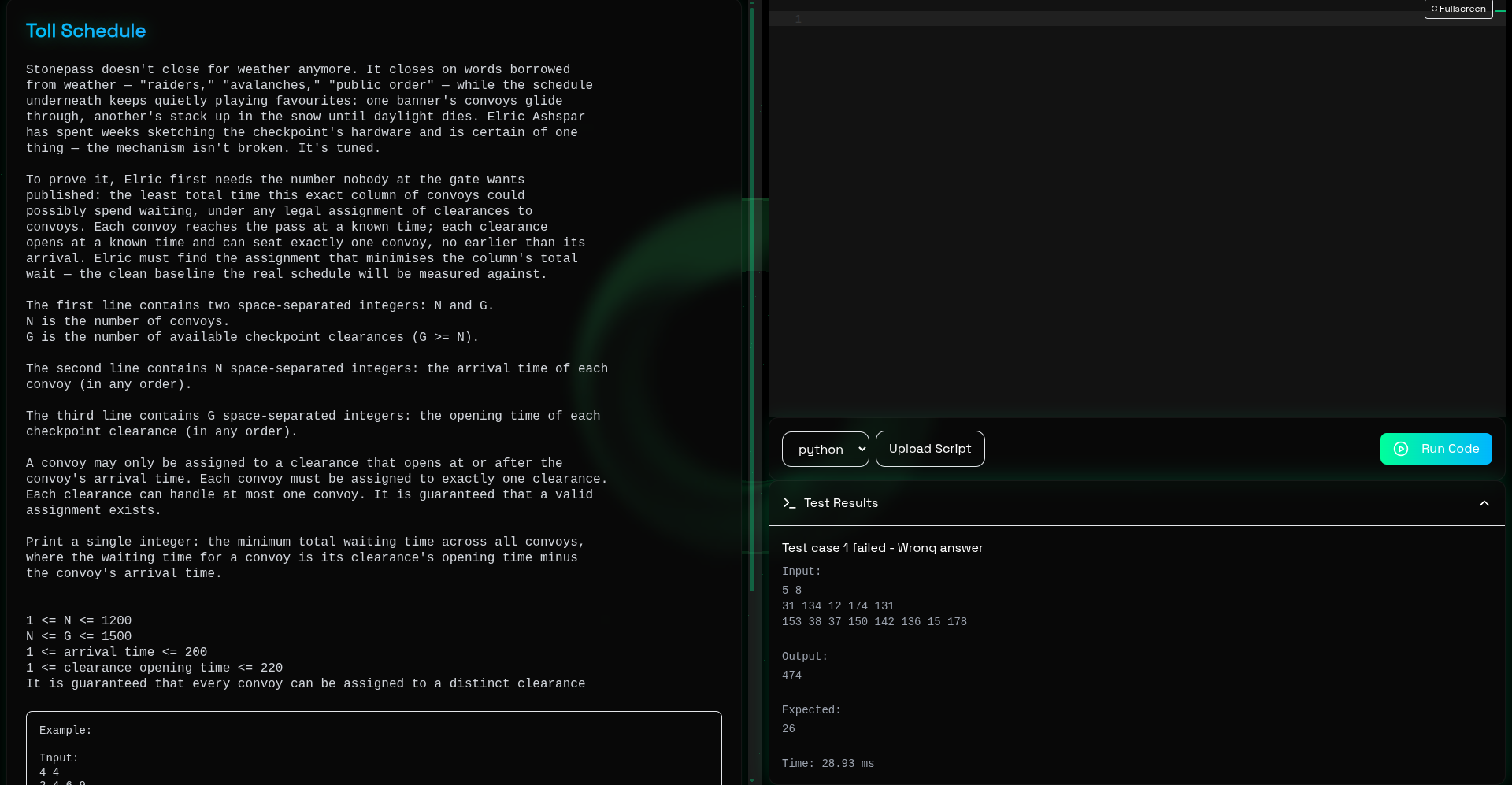The image size is (1512, 785).
Task: Click the Run Code play icon
Action: 1401,449
